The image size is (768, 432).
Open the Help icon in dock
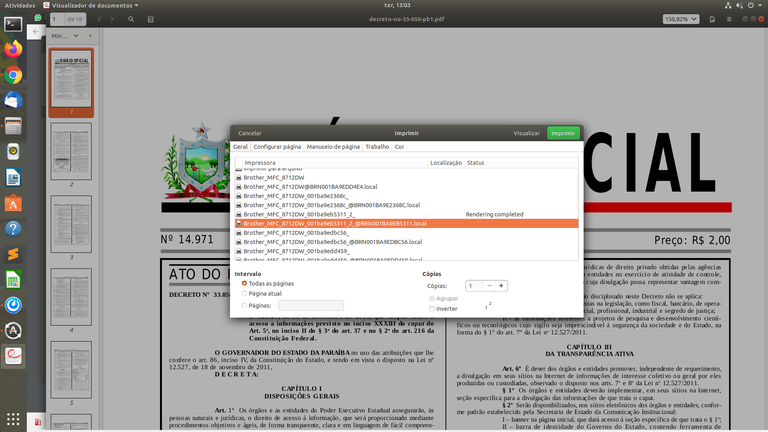pyautogui.click(x=13, y=228)
